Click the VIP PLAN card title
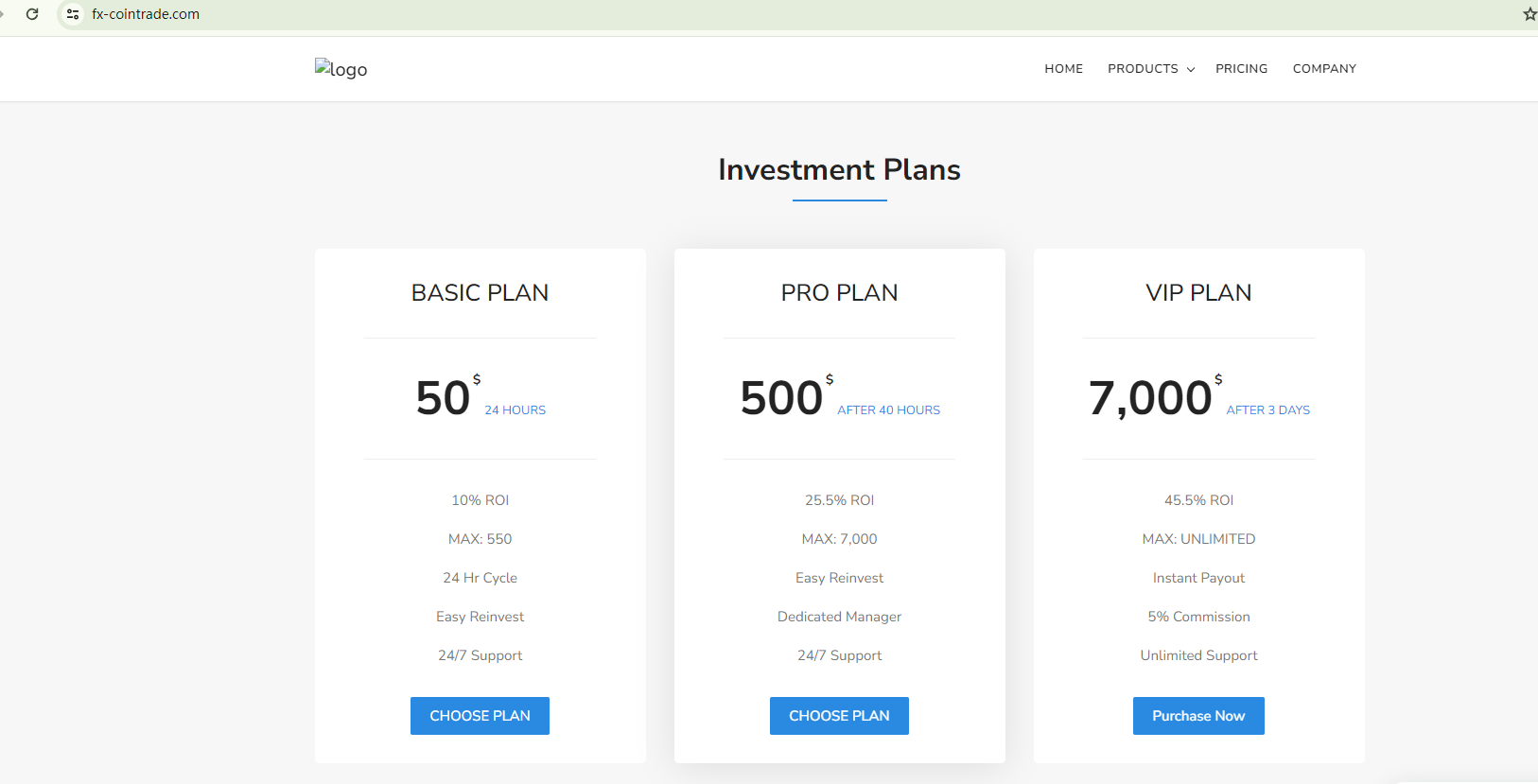Screen dimensions: 1538x784 [1198, 293]
